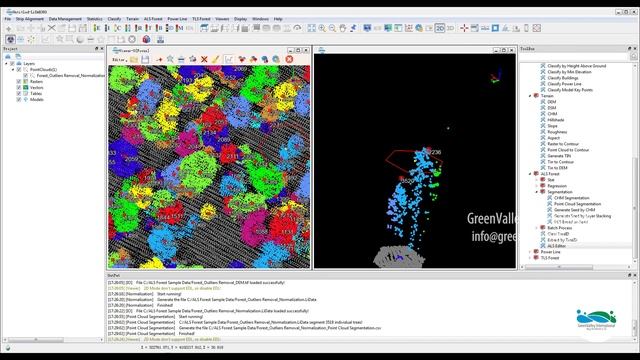Toggle the Models layer checkbox

point(19,100)
